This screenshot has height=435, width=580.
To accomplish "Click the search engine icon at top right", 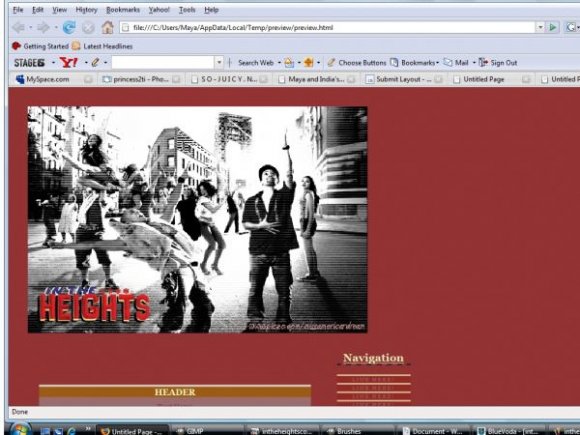I will 571,27.
